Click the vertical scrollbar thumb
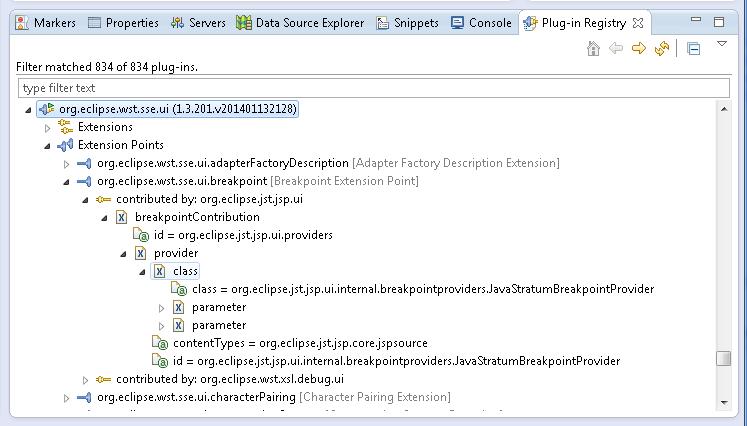This screenshot has width=747, height=426. click(x=724, y=358)
